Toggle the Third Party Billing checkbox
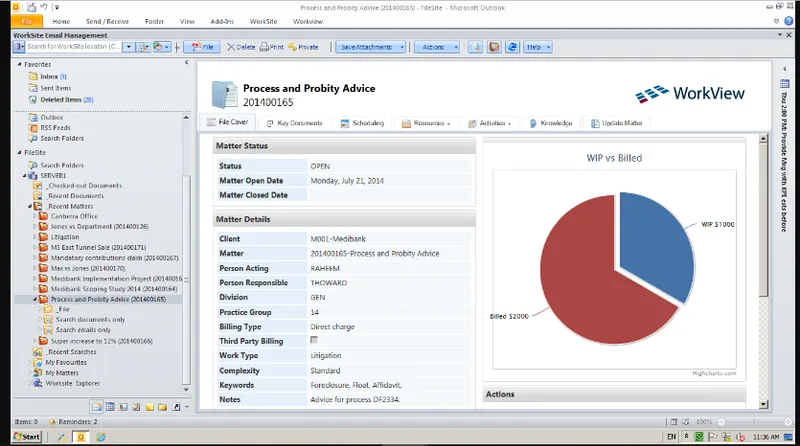This screenshot has height=446, width=800. pos(314,340)
